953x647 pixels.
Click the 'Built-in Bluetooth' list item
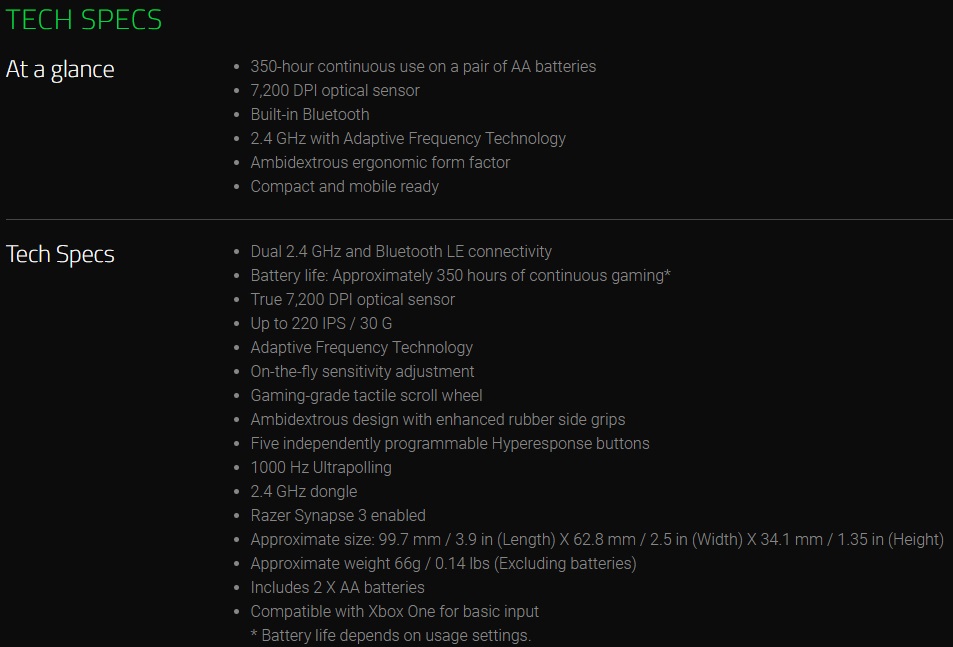coord(310,114)
